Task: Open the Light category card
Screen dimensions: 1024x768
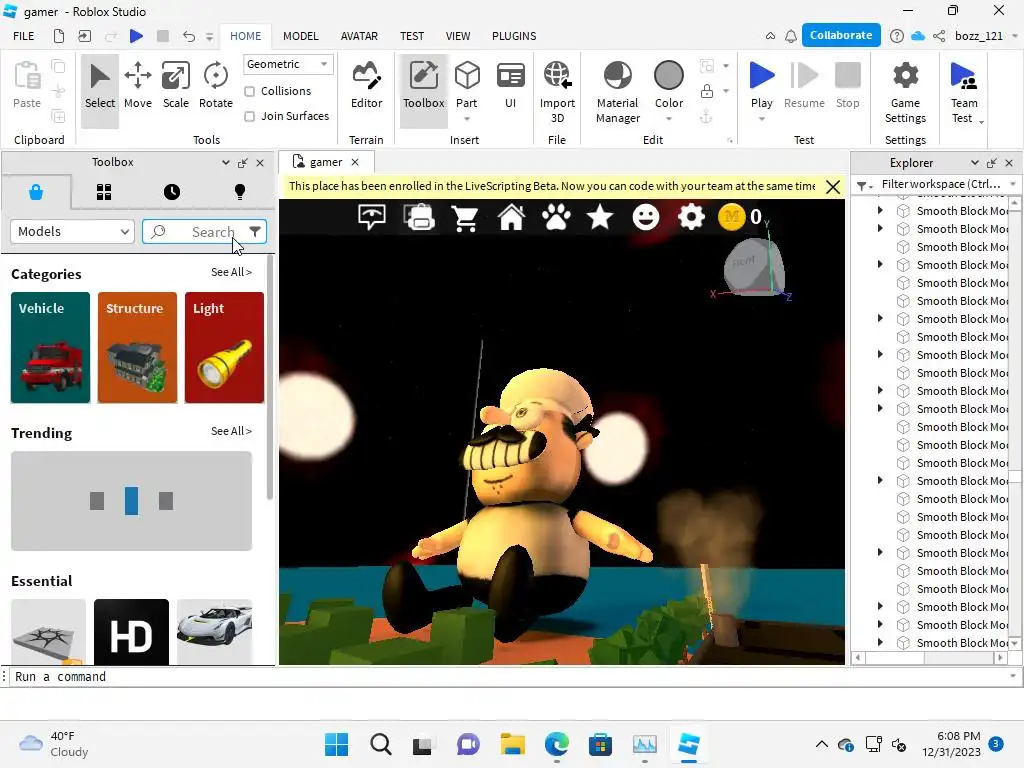Action: tap(224, 347)
